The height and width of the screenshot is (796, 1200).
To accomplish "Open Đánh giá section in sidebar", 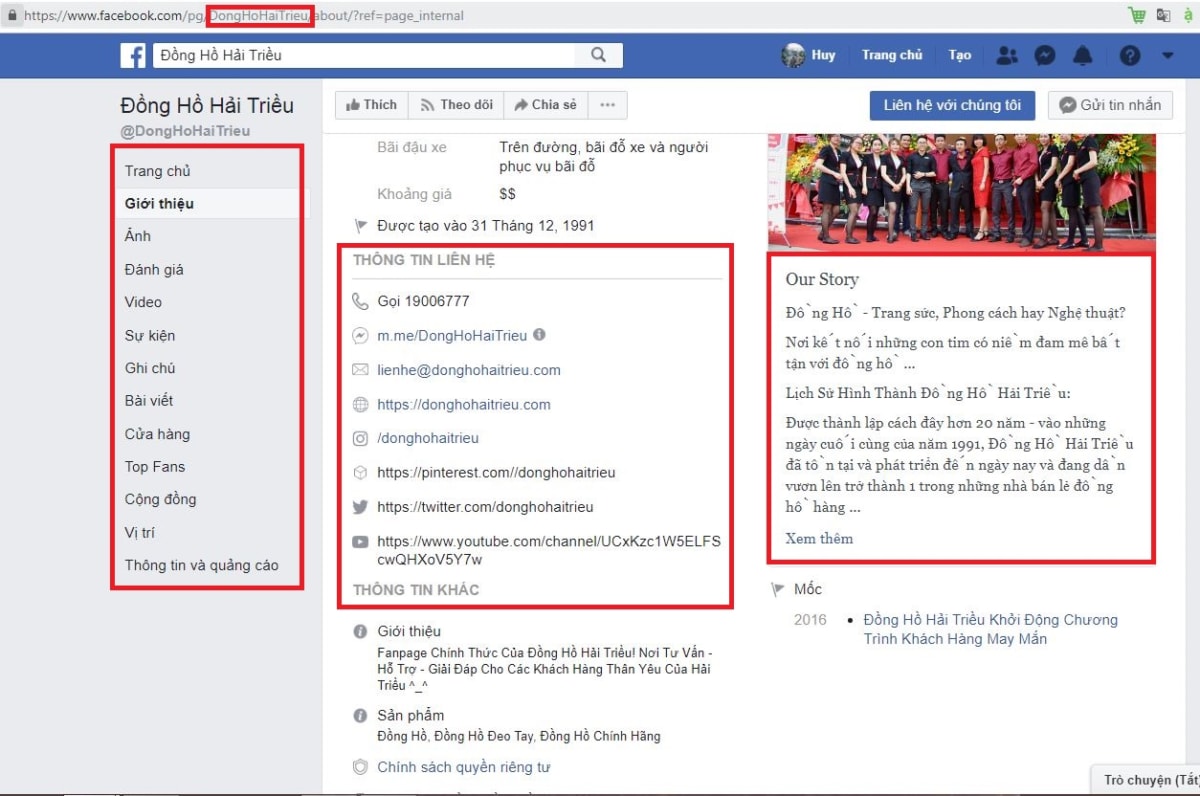I will 154,269.
